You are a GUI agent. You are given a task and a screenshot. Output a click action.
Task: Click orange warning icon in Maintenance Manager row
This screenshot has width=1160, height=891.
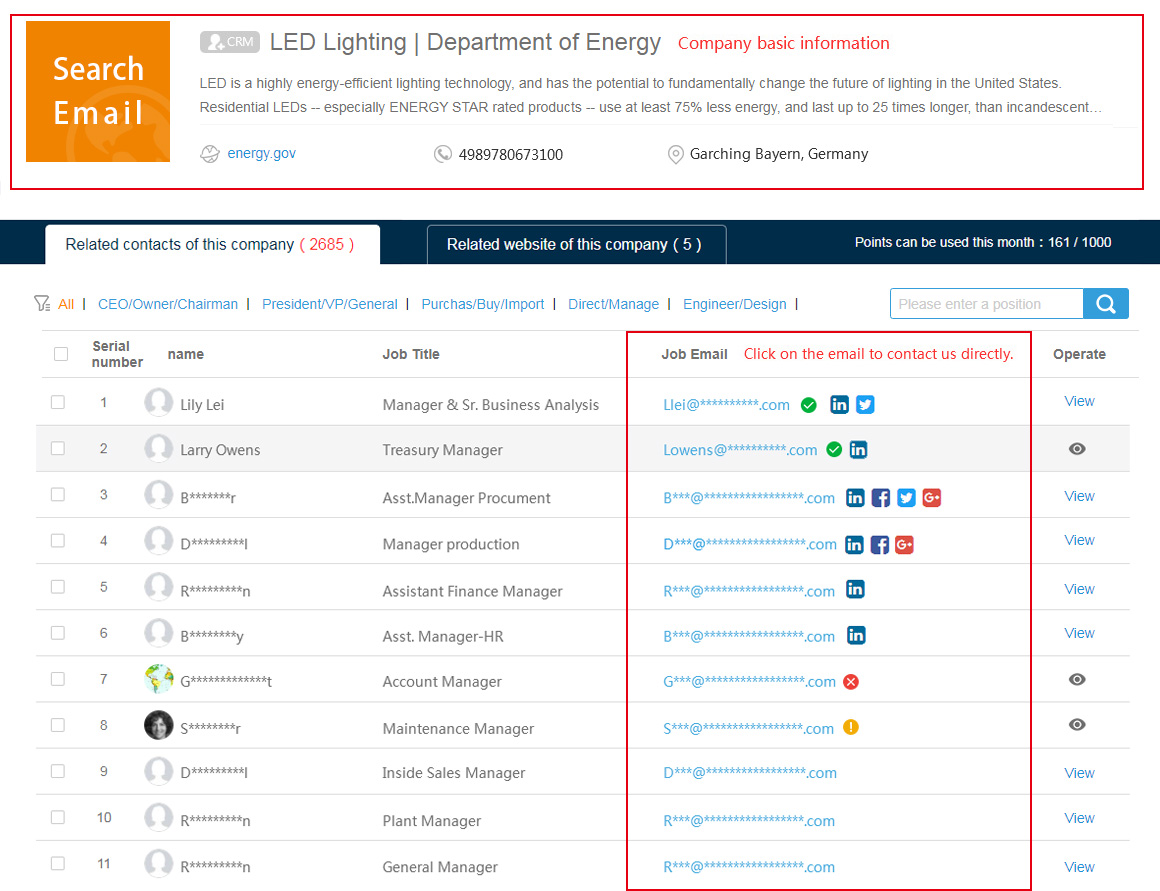tap(851, 727)
